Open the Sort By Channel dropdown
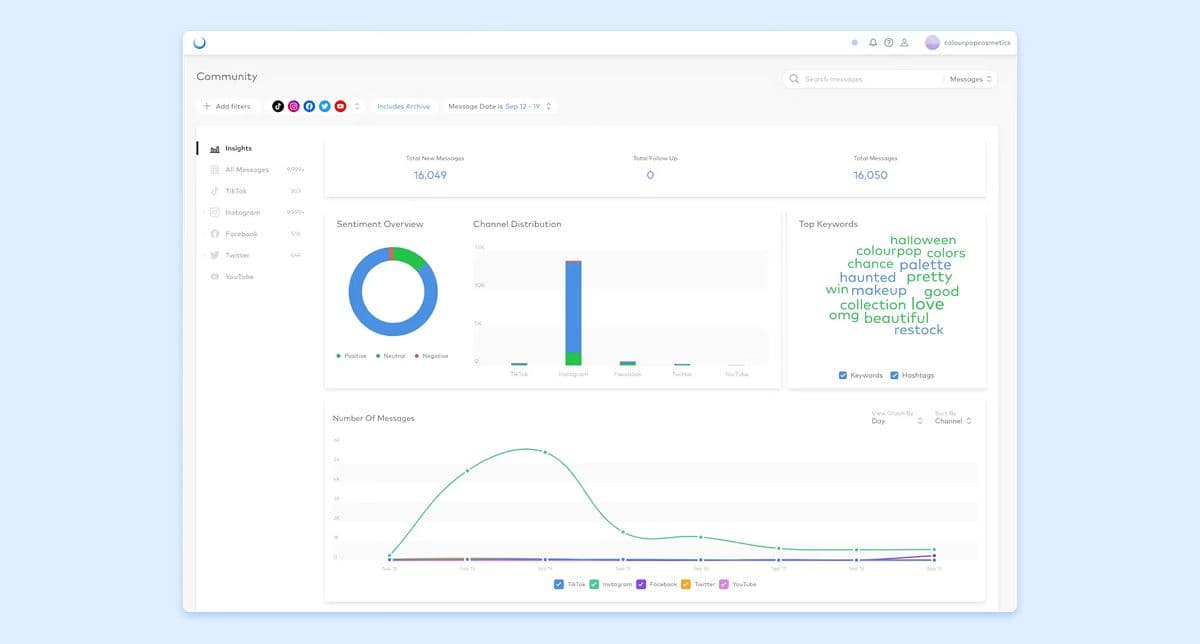1200x644 pixels. pos(953,421)
